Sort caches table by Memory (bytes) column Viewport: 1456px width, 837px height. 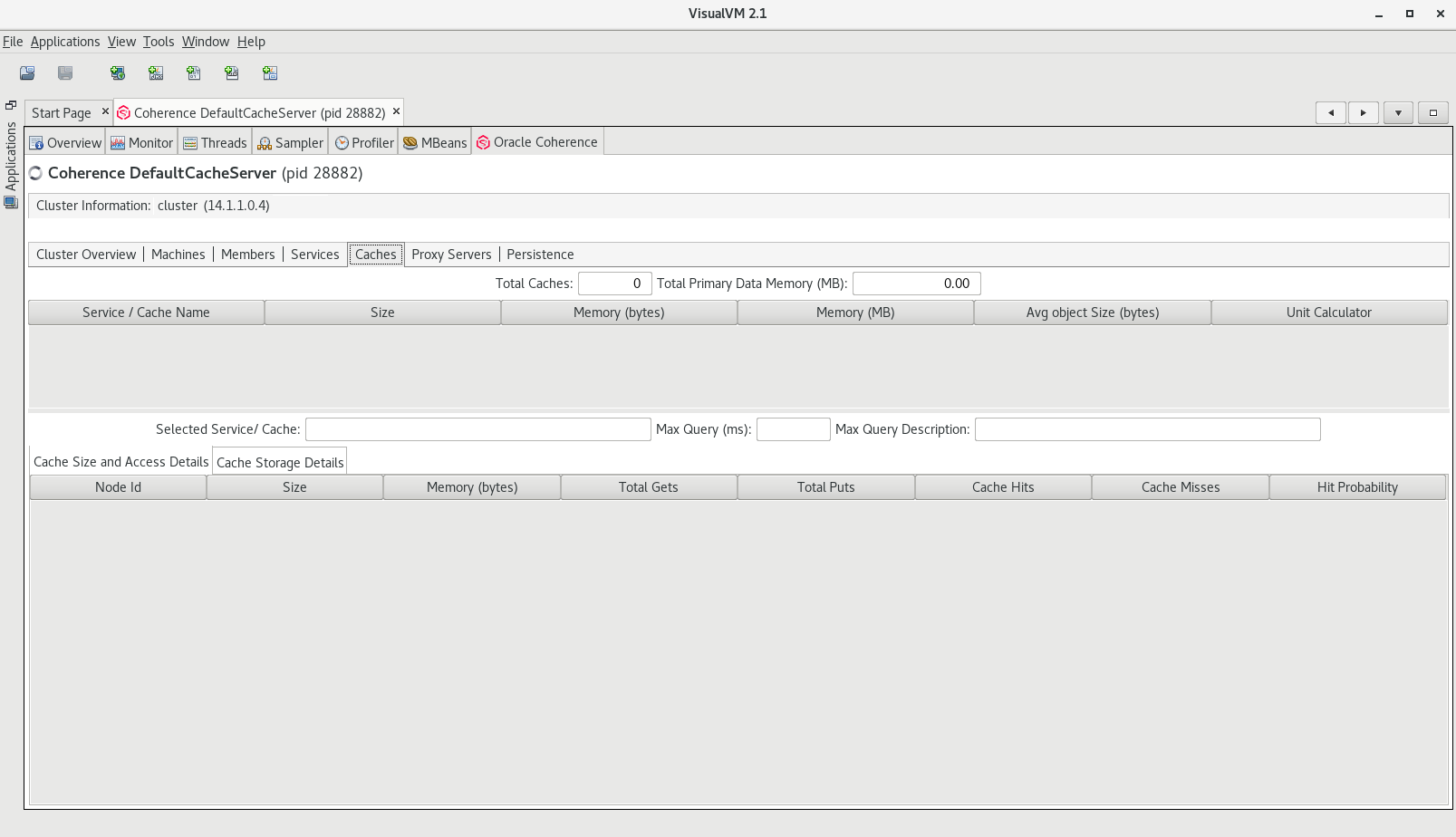[x=619, y=313]
